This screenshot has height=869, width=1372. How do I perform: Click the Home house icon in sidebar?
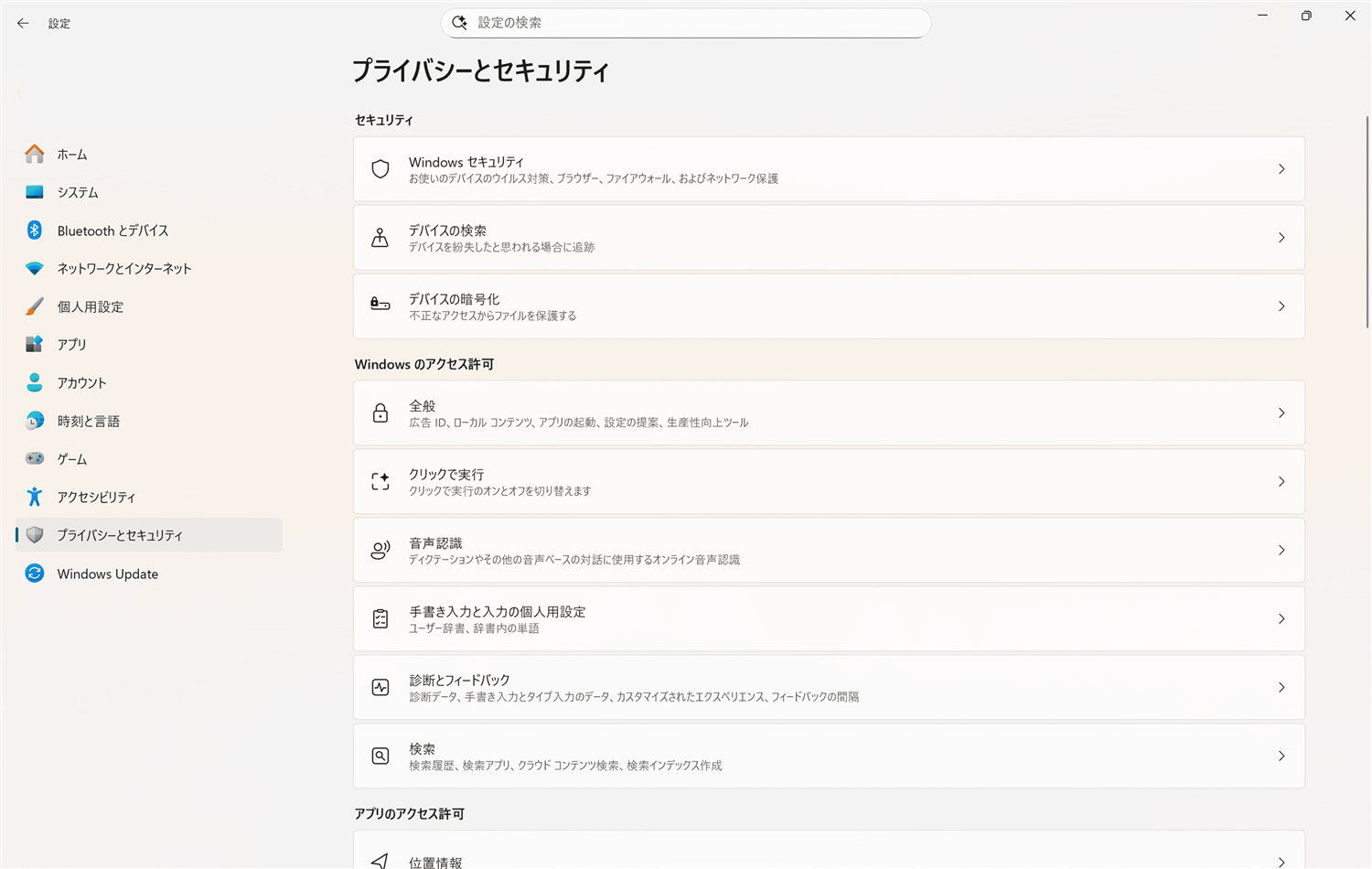coord(35,154)
